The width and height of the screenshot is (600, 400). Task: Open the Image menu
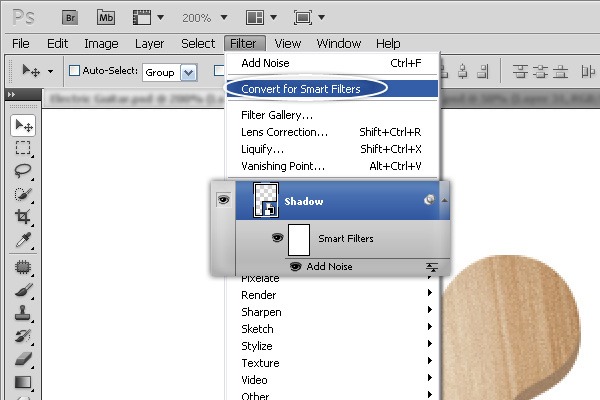(x=101, y=44)
